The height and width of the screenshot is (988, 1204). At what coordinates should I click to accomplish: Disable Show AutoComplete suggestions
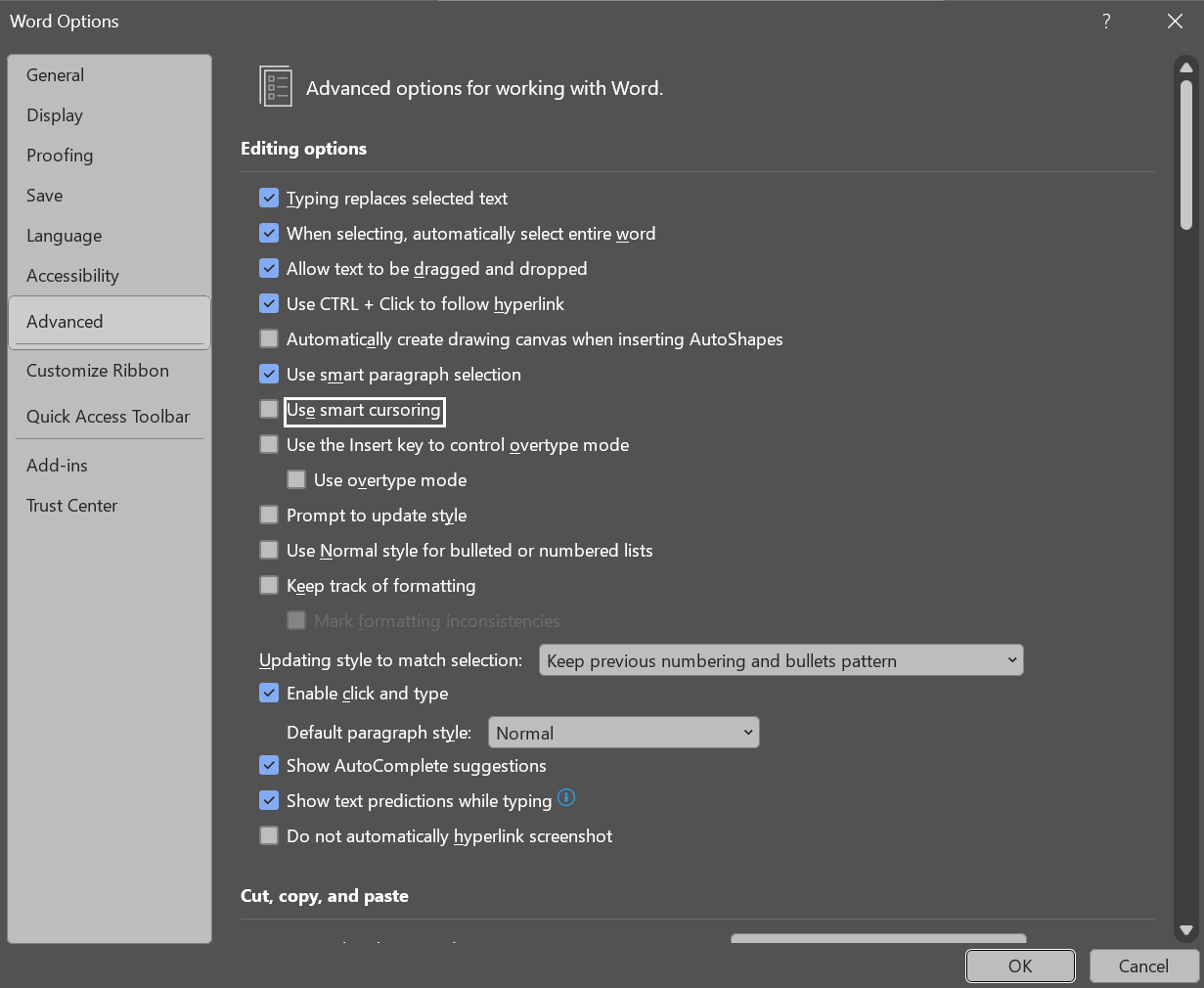[x=269, y=765]
